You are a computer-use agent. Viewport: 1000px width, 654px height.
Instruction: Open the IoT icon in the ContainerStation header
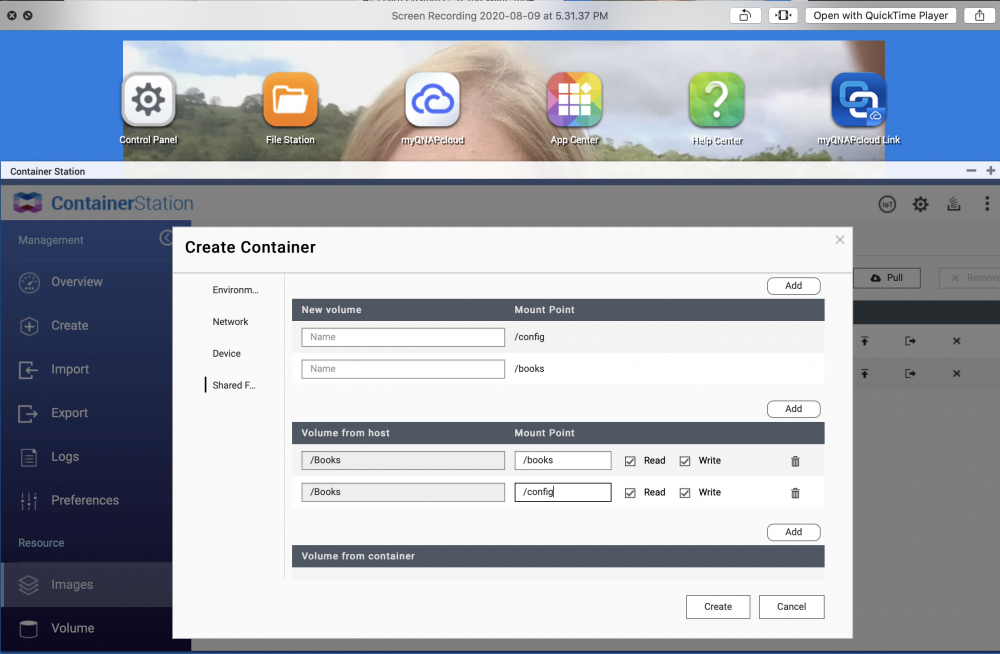pyautogui.click(x=887, y=204)
